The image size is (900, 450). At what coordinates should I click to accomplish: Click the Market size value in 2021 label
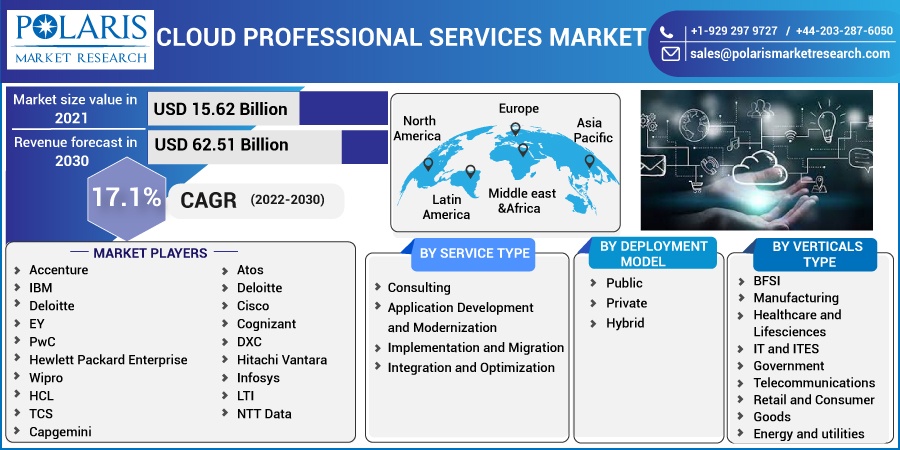75,108
